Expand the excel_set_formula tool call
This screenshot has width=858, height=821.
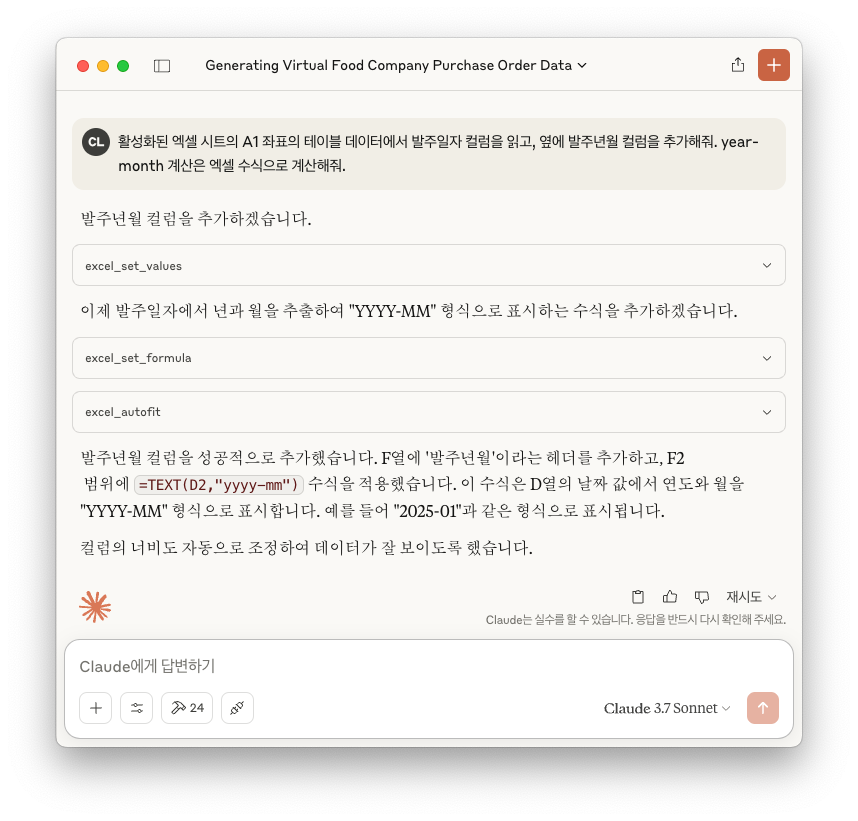pos(429,358)
